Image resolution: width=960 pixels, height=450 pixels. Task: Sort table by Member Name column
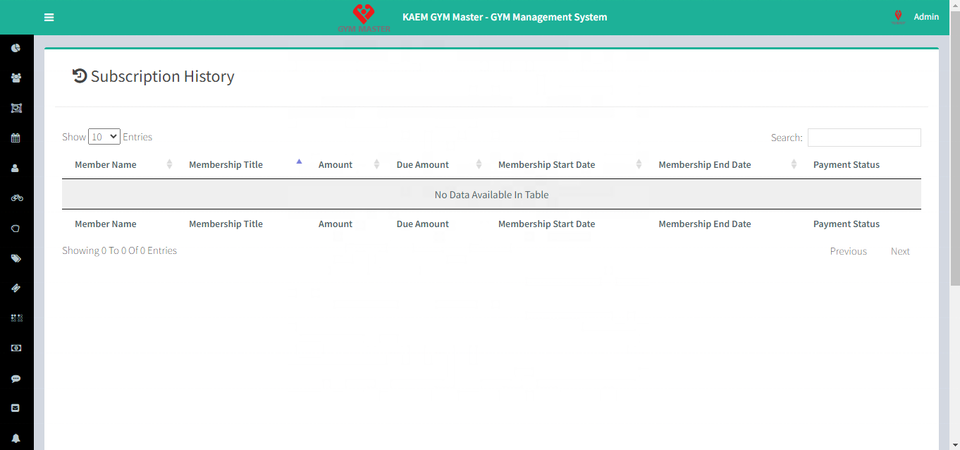point(106,164)
